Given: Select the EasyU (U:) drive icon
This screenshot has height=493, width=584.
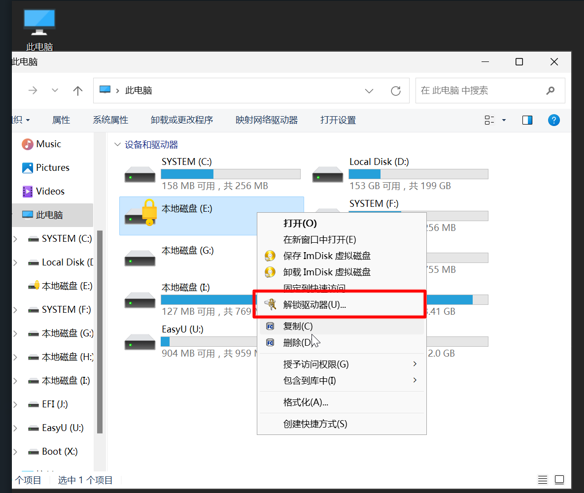Looking at the screenshot, I should click(140, 341).
